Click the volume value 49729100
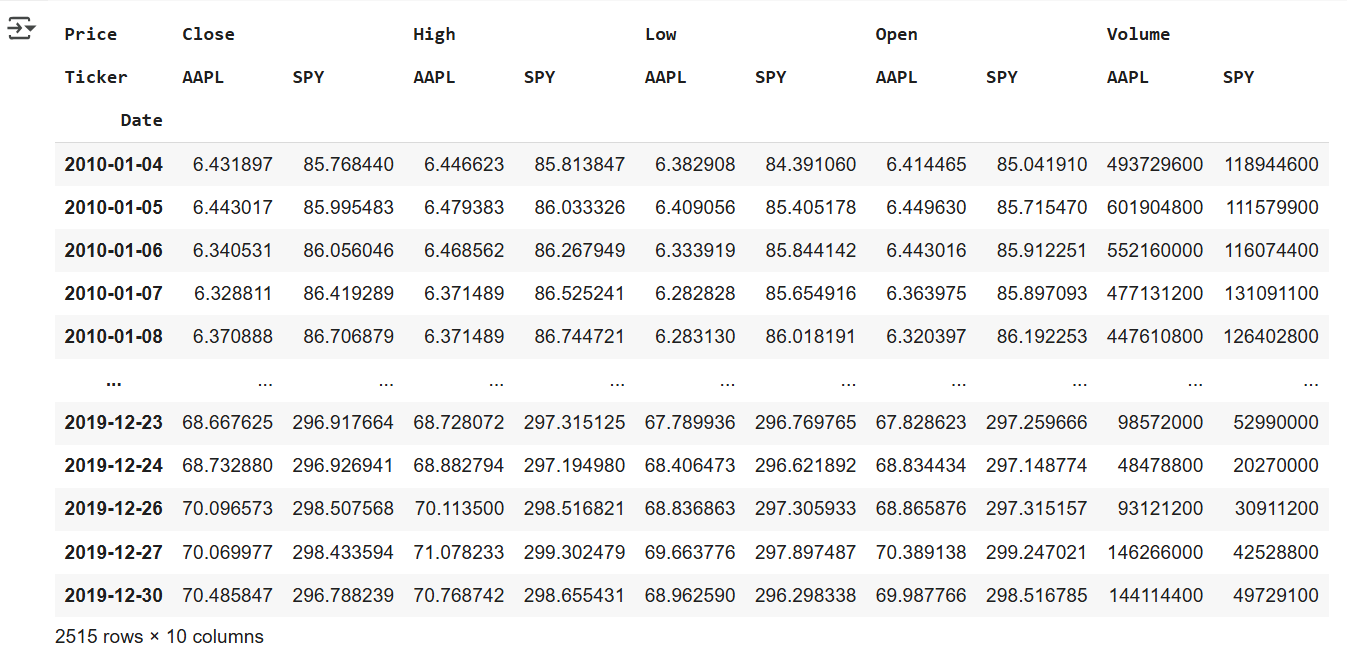Viewport: 1347px width, 652px height. pos(1276,596)
